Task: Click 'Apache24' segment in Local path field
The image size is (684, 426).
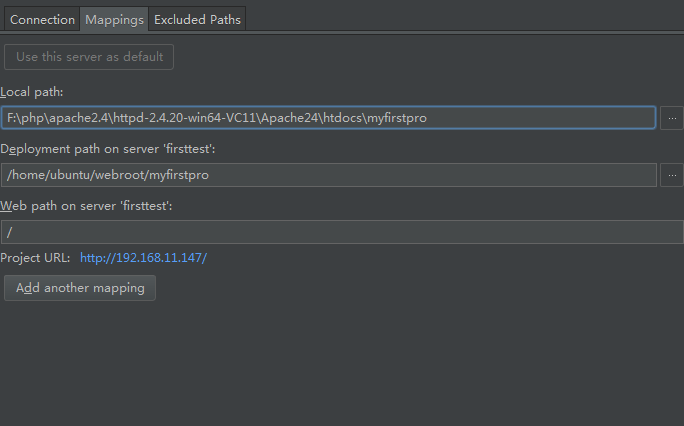Action: [x=294, y=118]
